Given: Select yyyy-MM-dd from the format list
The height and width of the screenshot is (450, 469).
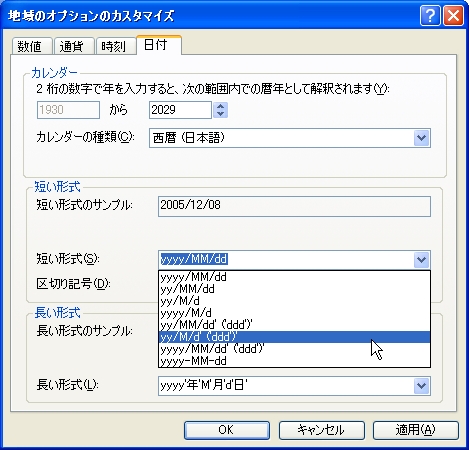Looking at the screenshot, I should pyautogui.click(x=294, y=361).
